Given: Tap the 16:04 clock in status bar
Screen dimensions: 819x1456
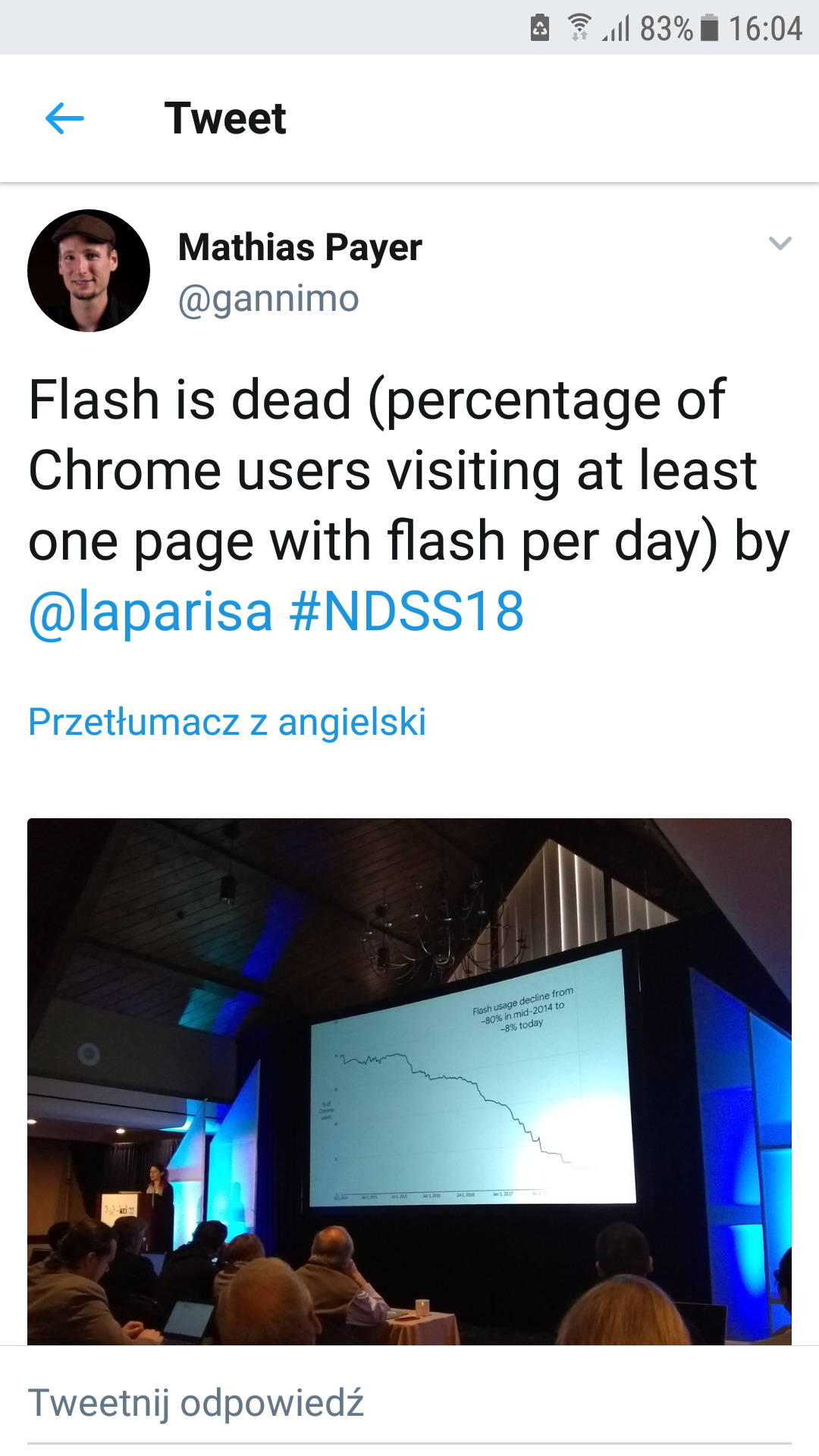Looking at the screenshot, I should [764, 29].
